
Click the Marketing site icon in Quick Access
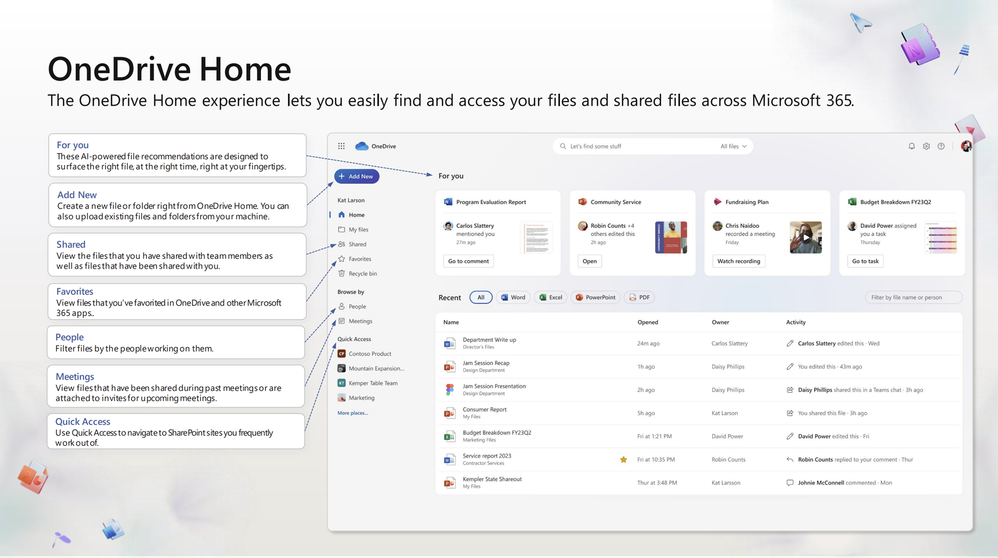tap(342, 397)
